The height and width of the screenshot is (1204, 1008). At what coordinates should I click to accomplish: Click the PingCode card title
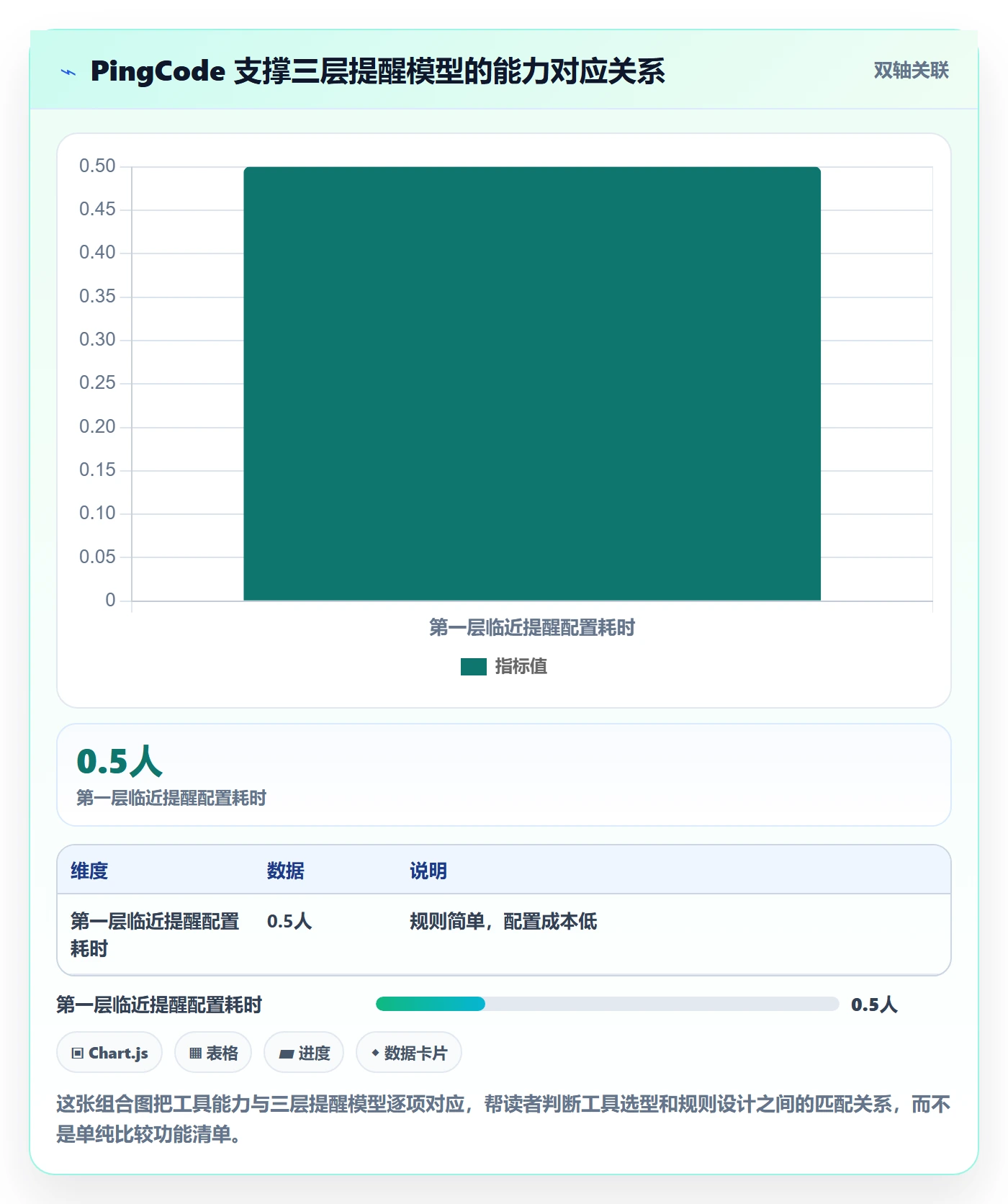click(x=377, y=71)
